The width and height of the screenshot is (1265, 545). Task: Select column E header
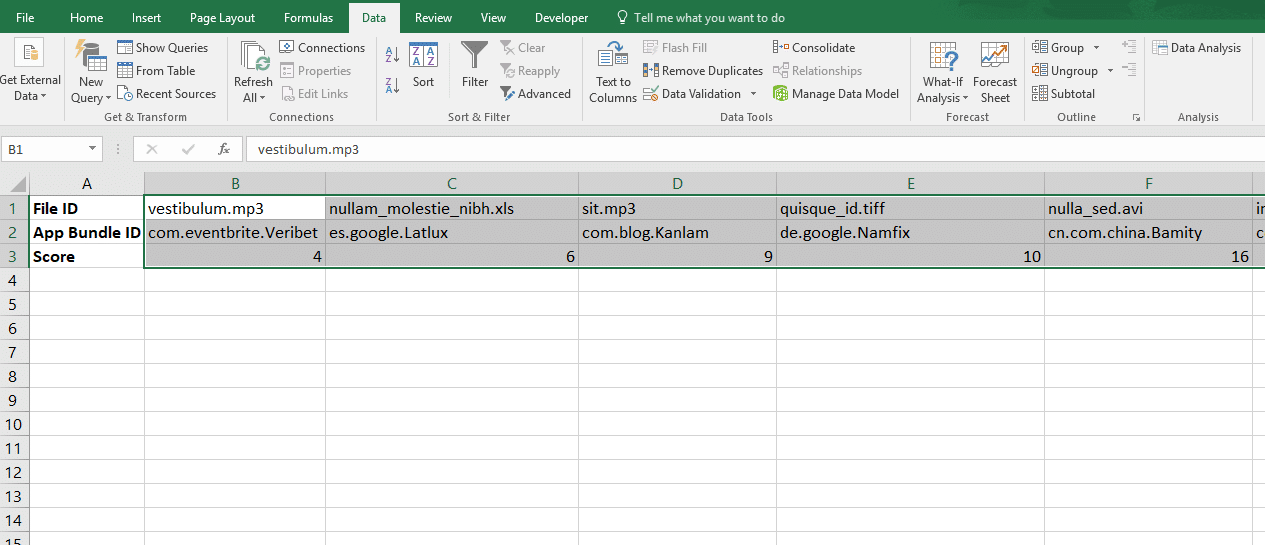(911, 184)
